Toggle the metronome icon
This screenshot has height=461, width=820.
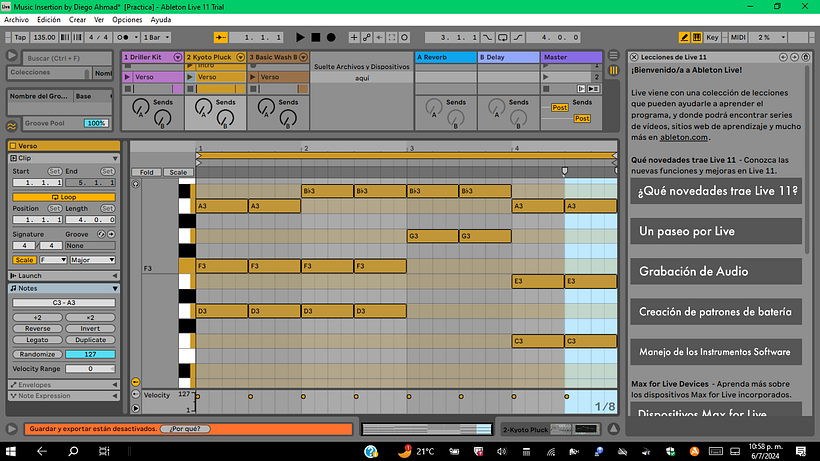pyautogui.click(x=123, y=37)
